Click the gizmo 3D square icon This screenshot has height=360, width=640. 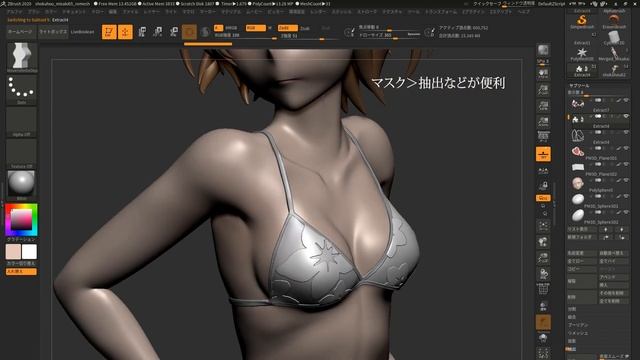pos(189,32)
